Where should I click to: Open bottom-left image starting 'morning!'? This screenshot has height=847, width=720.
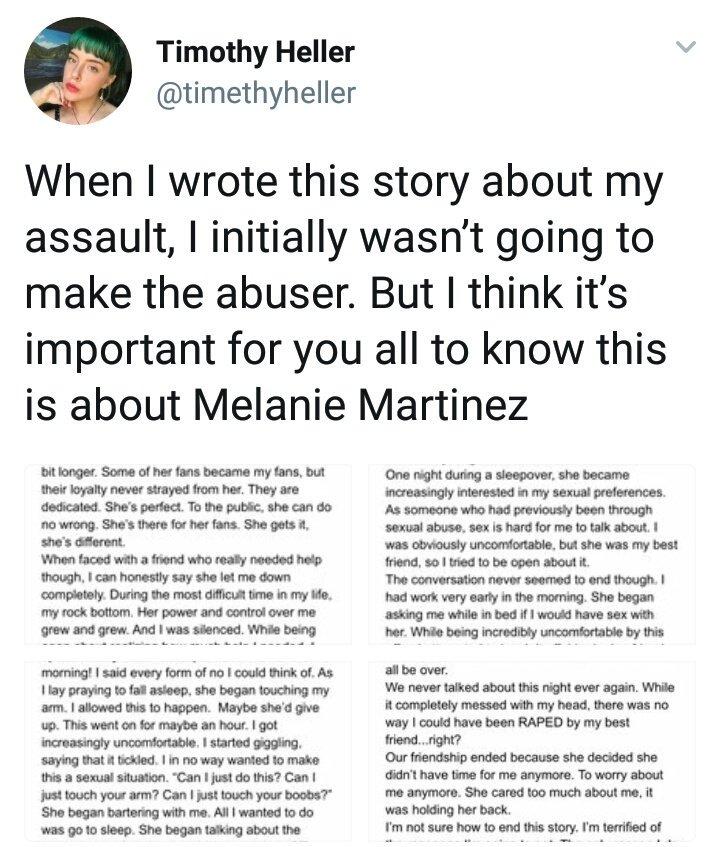pos(192,750)
